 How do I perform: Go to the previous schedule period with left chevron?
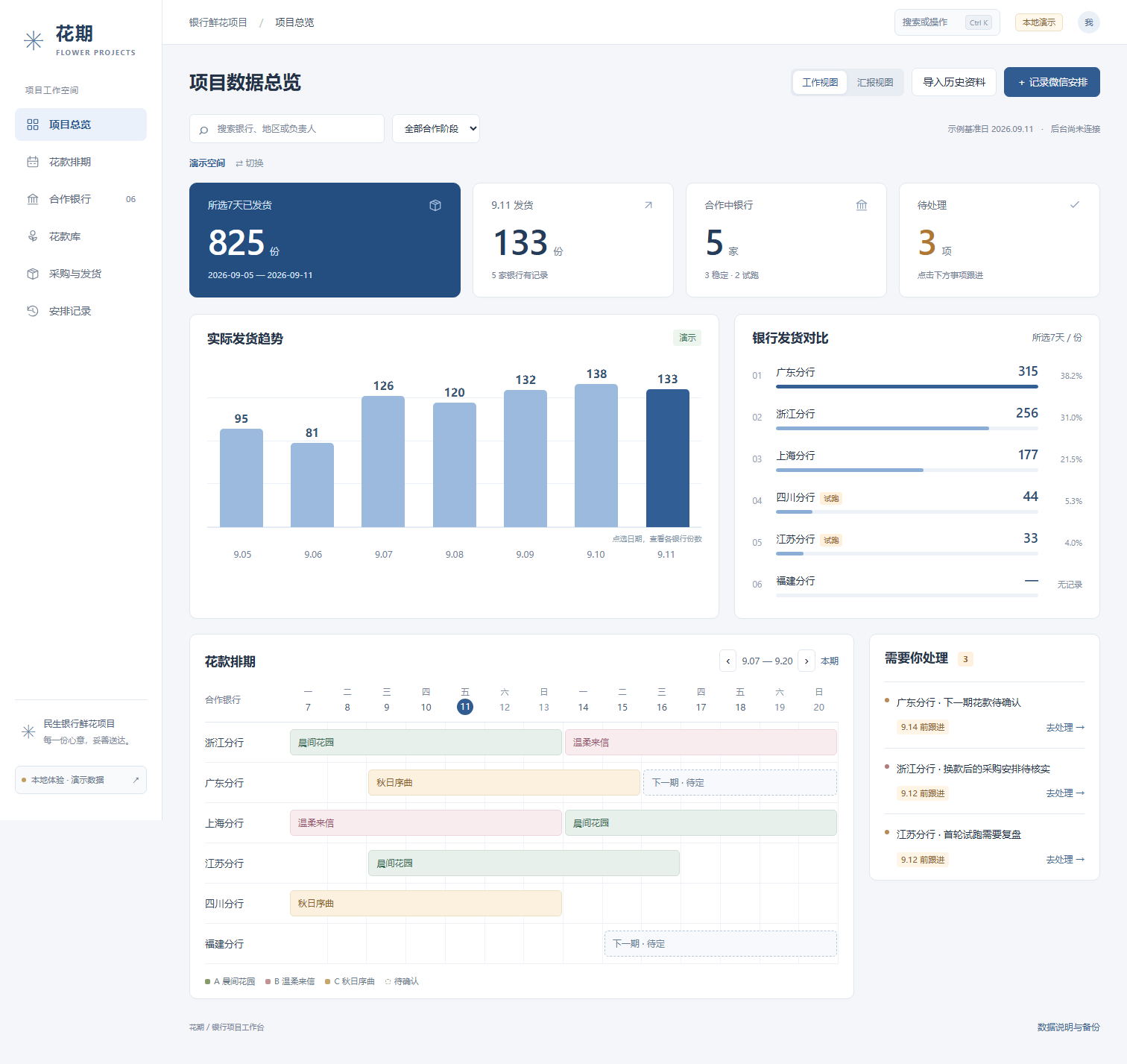tap(728, 661)
